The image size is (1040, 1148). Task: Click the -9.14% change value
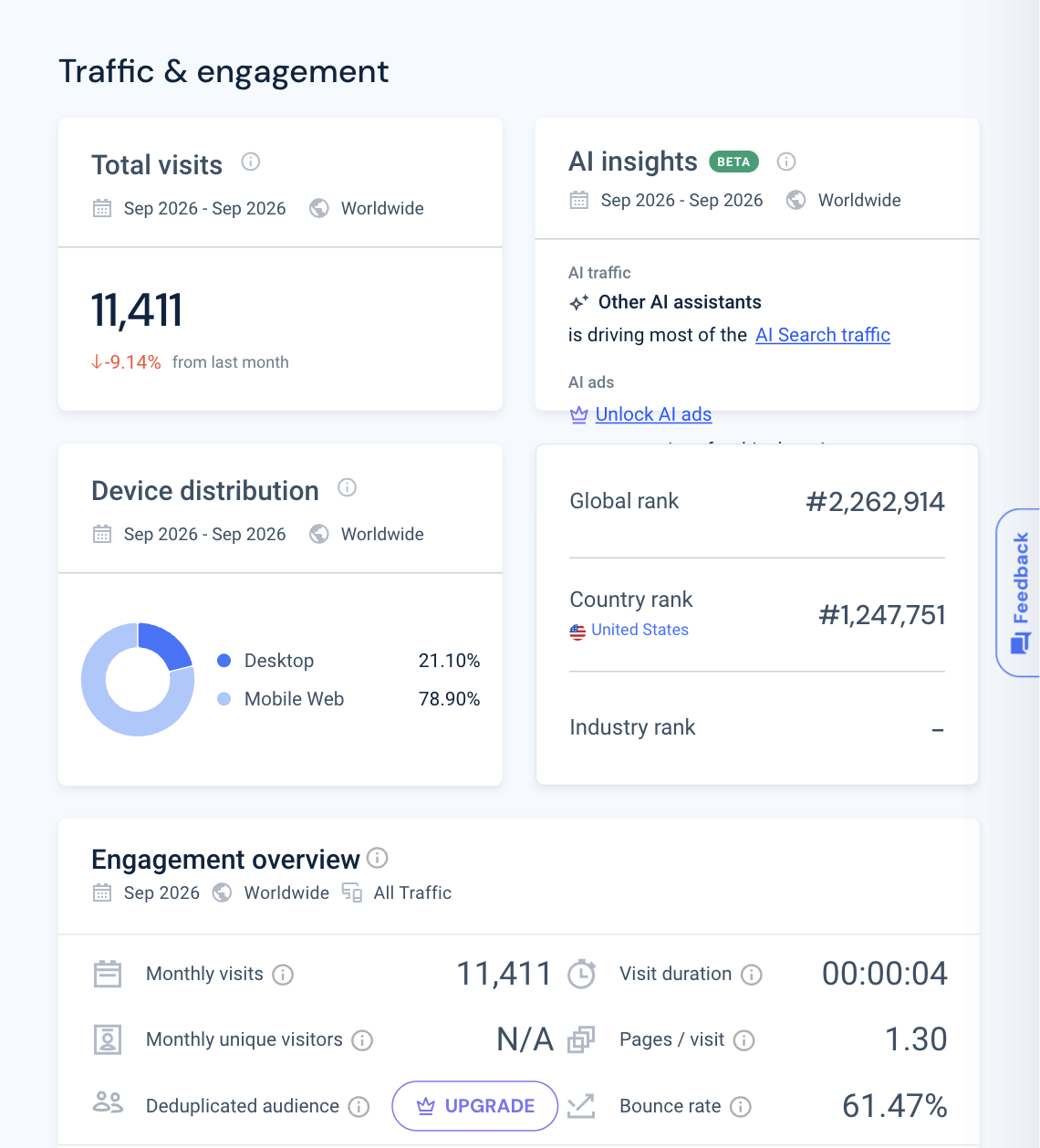coord(126,362)
